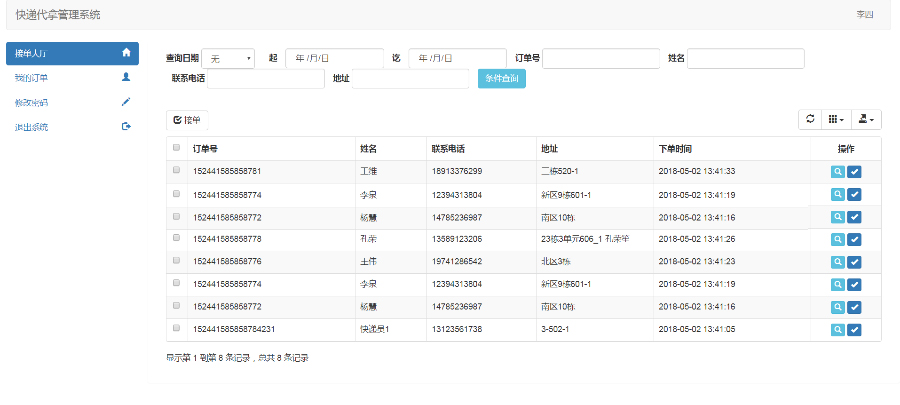The height and width of the screenshot is (405, 900).
Task: Click the time 2018-05-02 13:41:26
Action: [697, 239]
